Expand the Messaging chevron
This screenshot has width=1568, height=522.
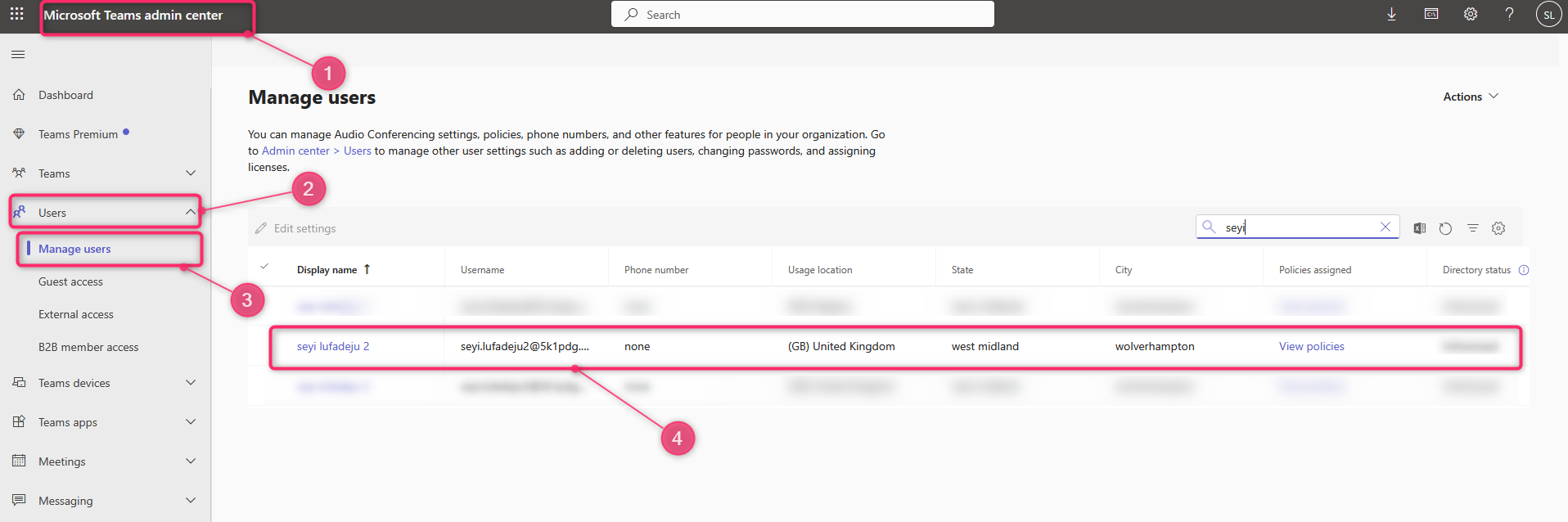point(191,501)
